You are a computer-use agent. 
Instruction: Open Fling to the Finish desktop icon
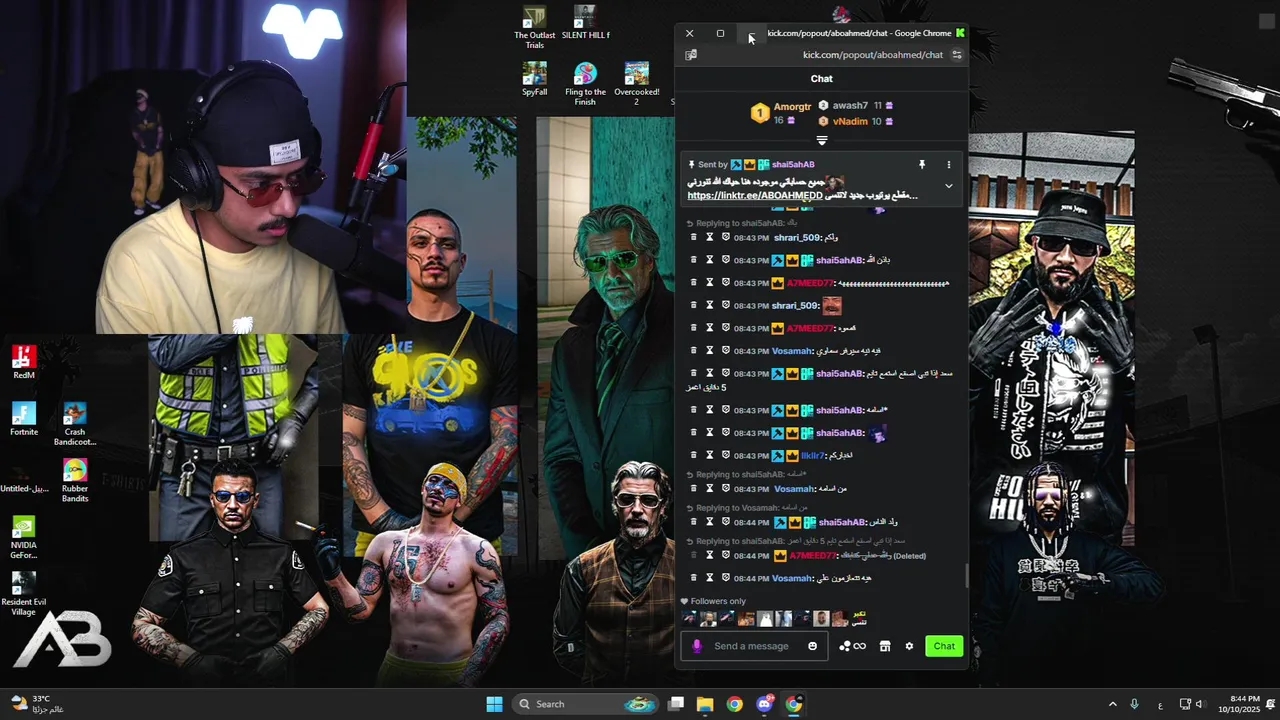[585, 84]
